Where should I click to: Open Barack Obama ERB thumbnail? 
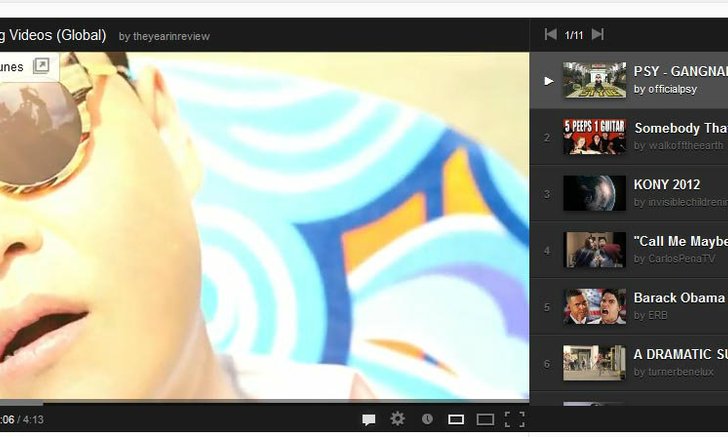click(594, 307)
